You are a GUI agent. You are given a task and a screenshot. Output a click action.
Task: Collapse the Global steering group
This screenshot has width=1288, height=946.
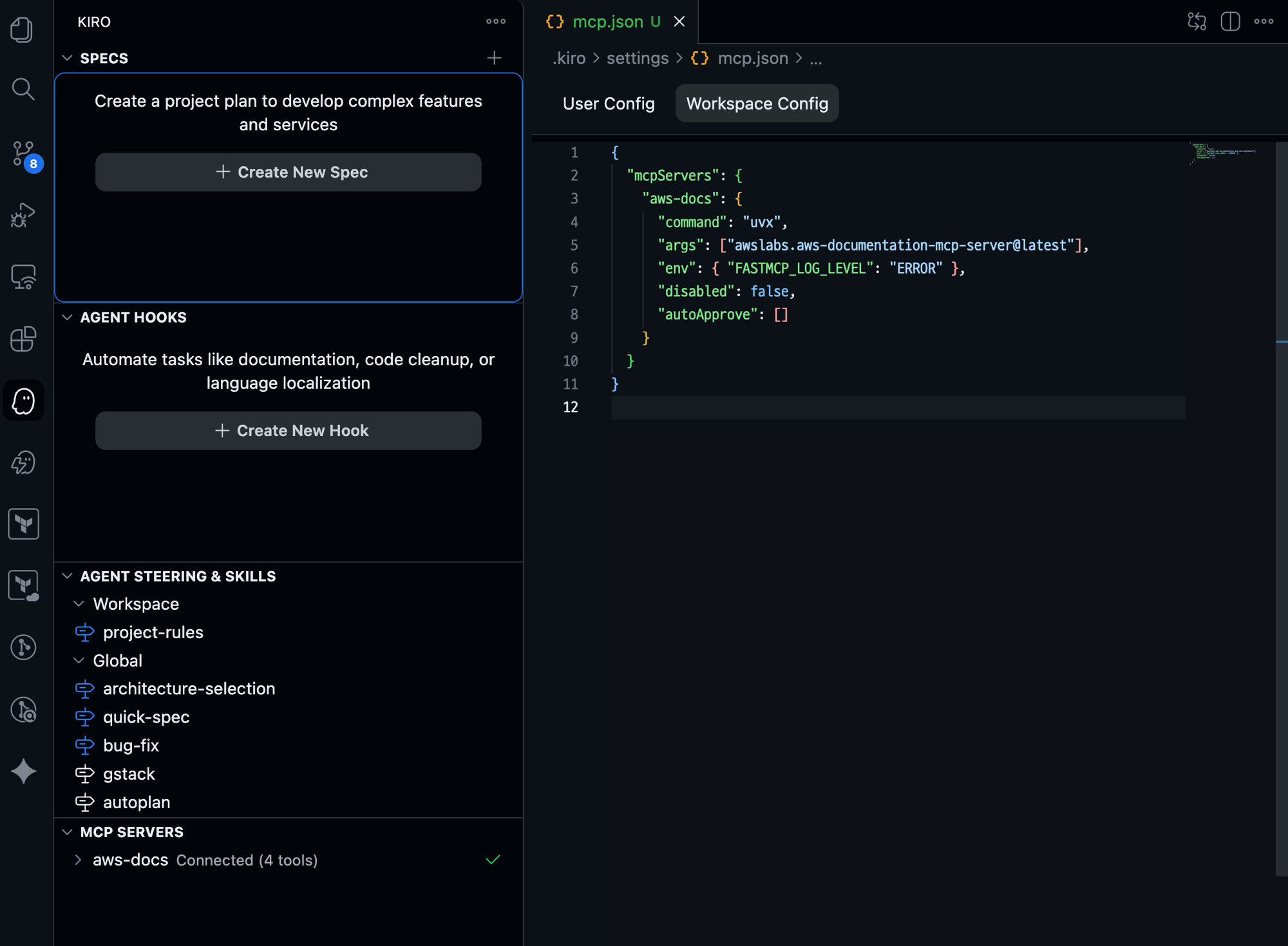(79, 660)
